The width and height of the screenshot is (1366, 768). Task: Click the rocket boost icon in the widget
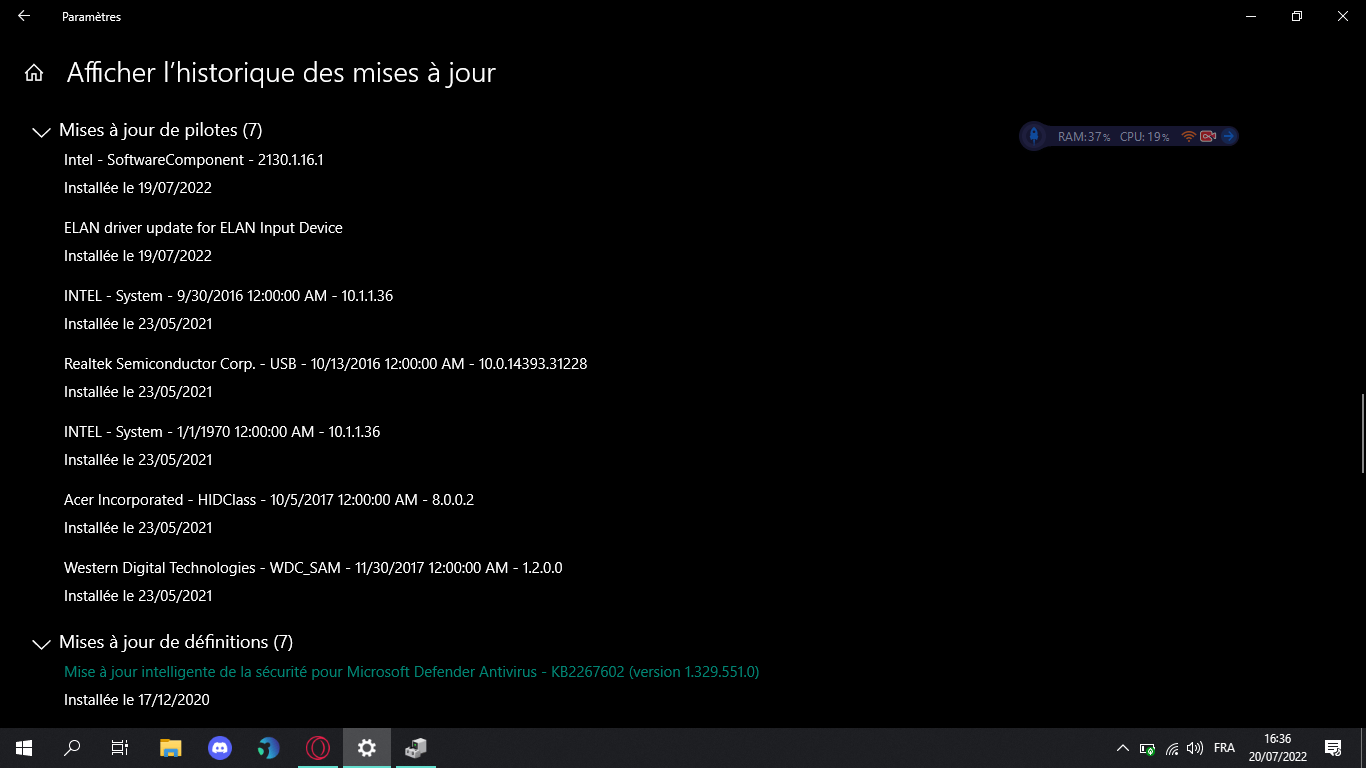coord(1034,136)
